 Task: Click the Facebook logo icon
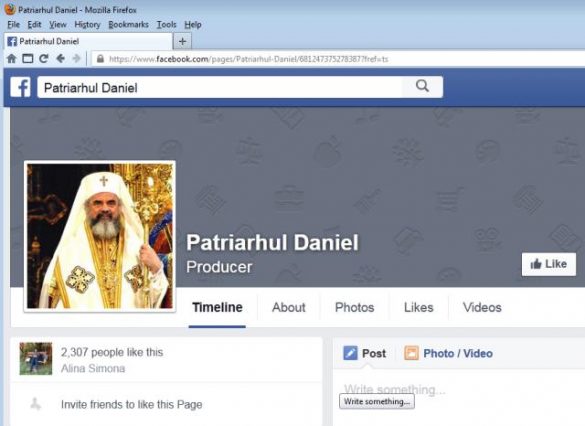[x=21, y=87]
